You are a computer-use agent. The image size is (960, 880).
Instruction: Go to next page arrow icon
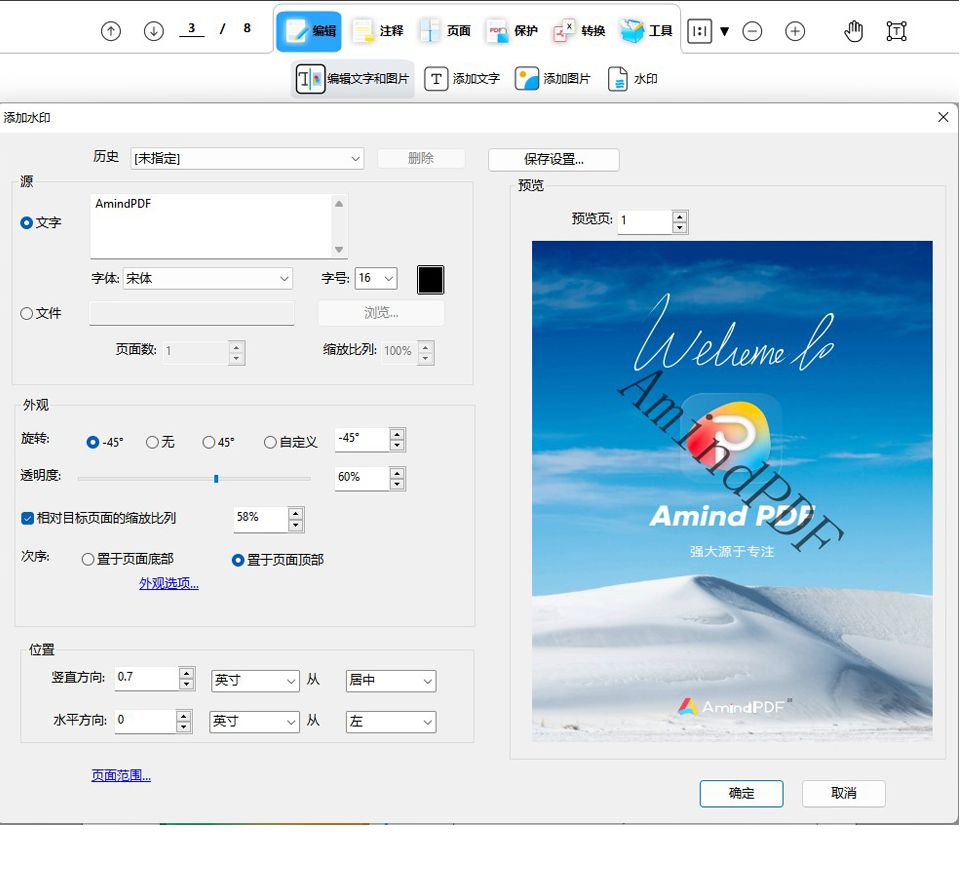pos(154,31)
